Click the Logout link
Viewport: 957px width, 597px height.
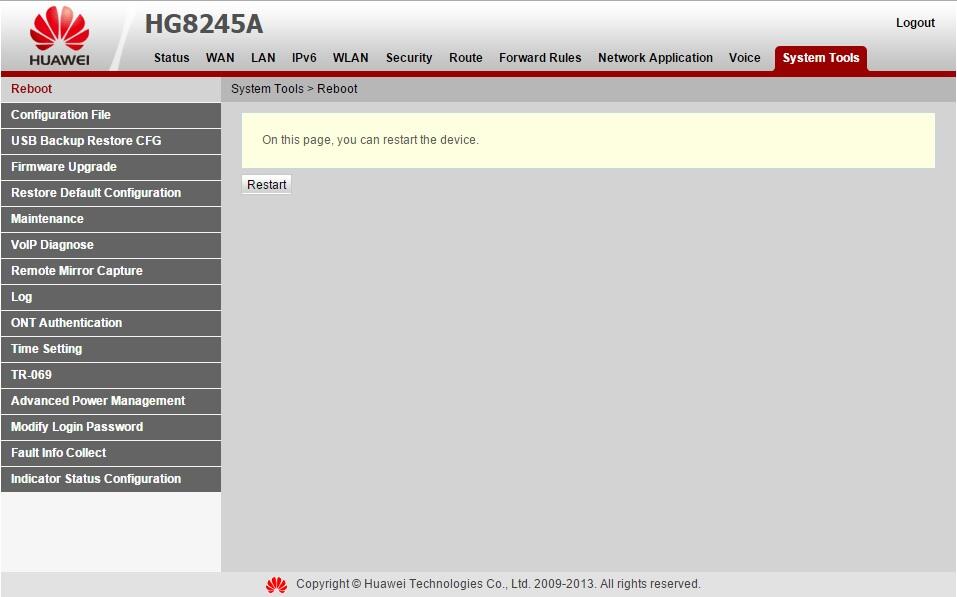tap(915, 23)
